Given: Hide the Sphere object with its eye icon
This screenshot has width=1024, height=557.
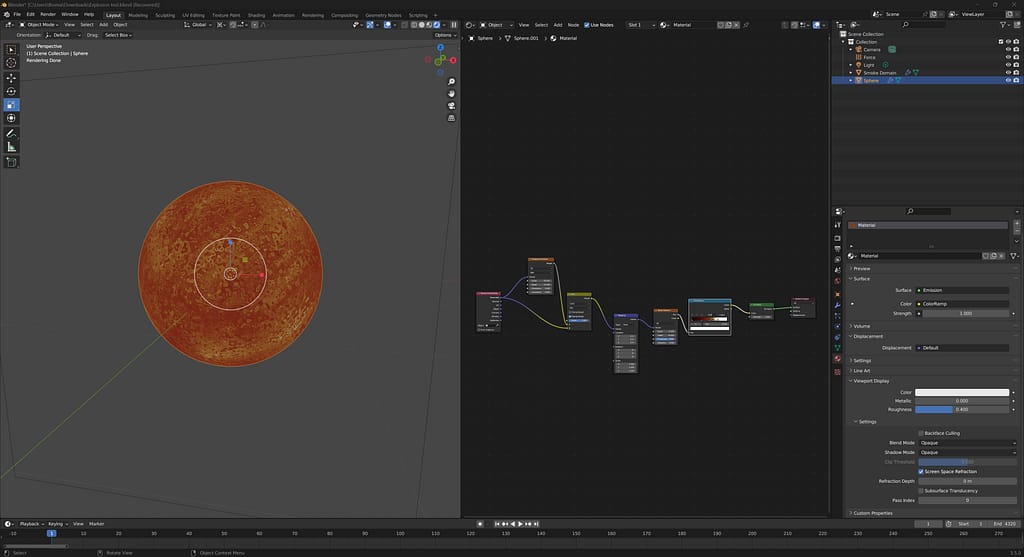Looking at the screenshot, I should (1008, 80).
